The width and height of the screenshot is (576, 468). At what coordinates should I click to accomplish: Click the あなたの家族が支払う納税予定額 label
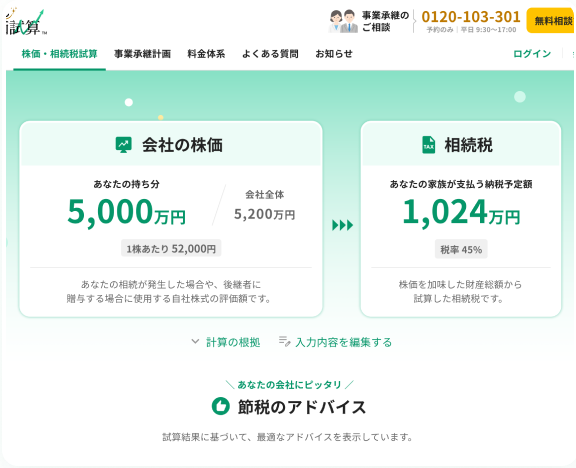[461, 184]
